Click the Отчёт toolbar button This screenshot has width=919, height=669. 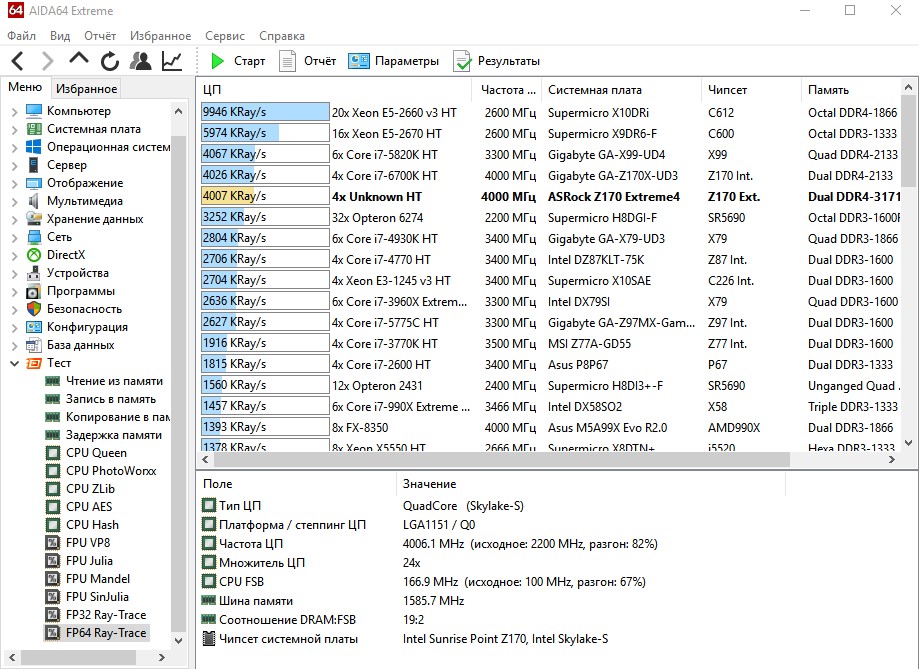point(308,61)
